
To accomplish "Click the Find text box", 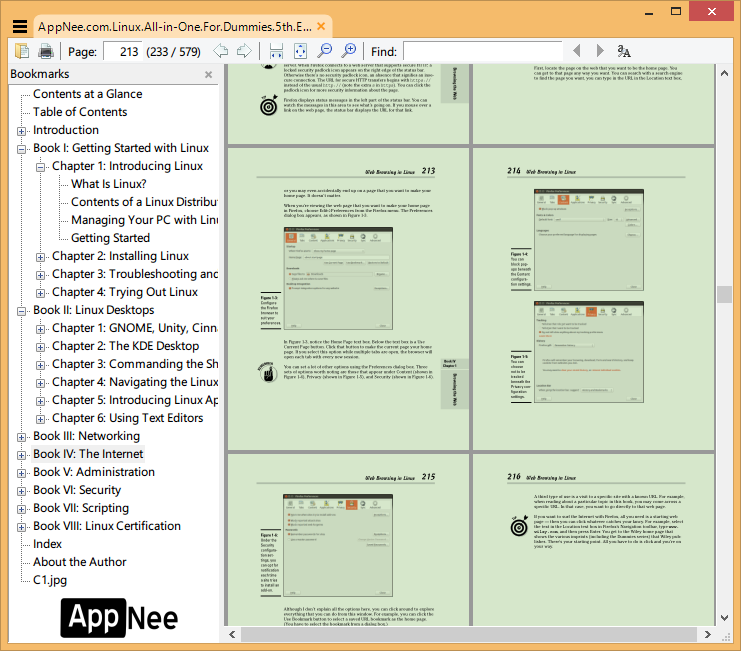I will click(x=483, y=51).
